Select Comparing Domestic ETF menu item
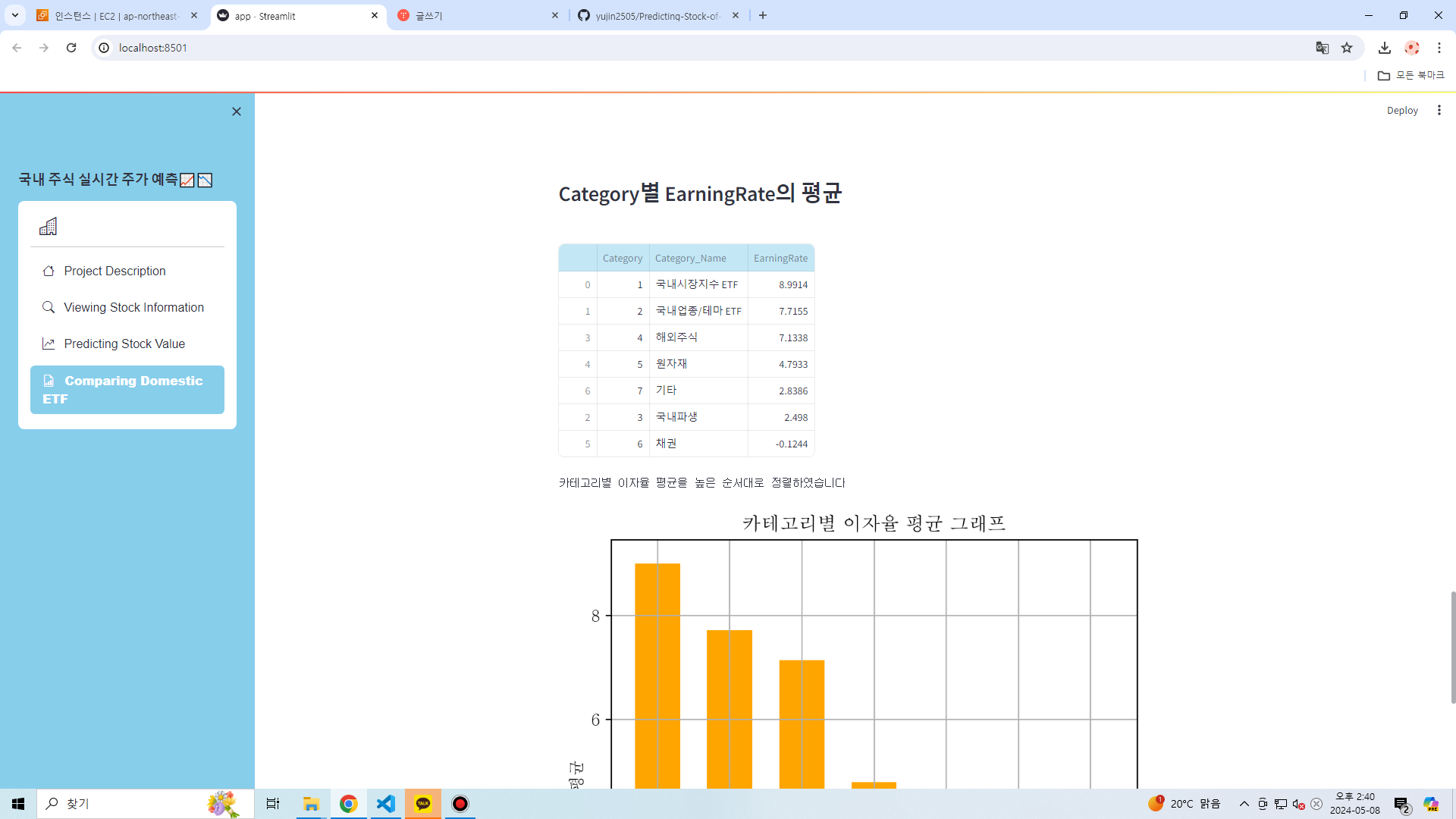 [x=127, y=390]
